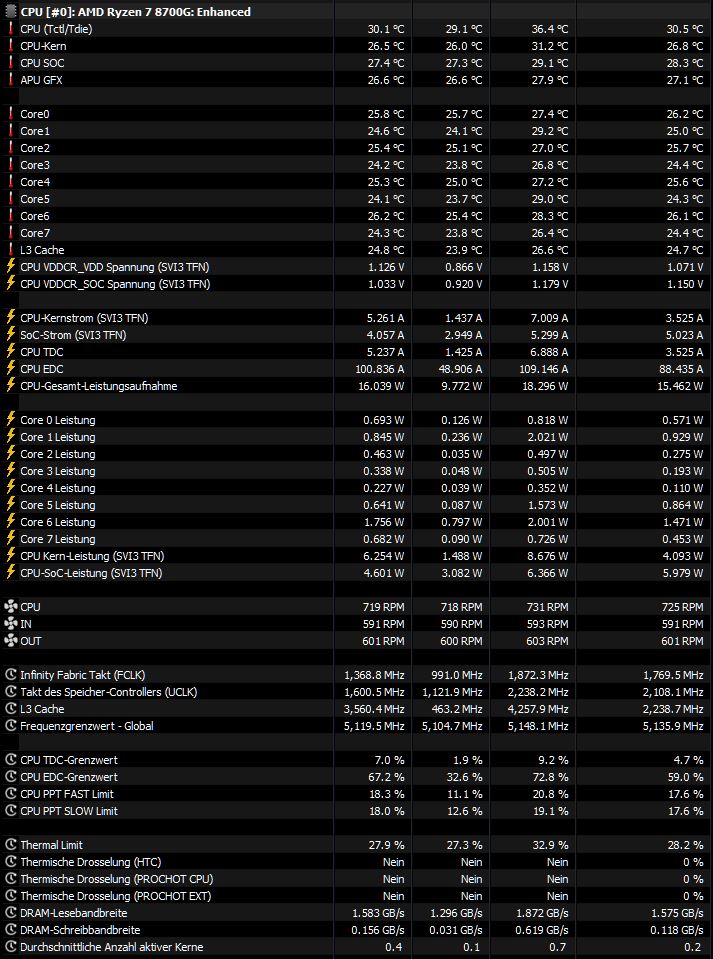Screen dimensions: 713x959
Task: Select Takt des Speicher-Controllers (UCLK) row
Action: [x=356, y=692]
